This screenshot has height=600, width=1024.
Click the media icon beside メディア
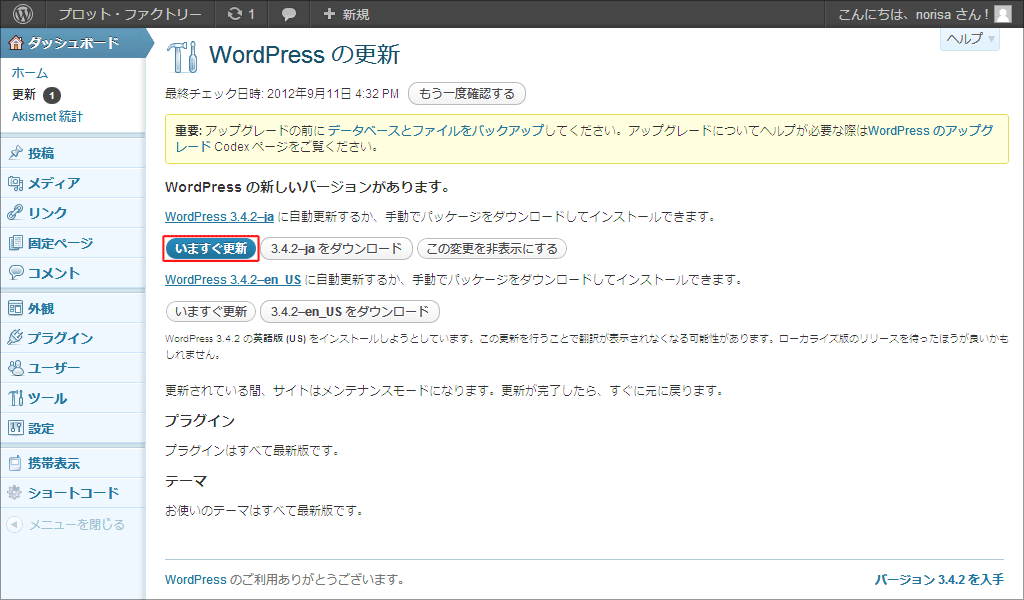[16, 183]
